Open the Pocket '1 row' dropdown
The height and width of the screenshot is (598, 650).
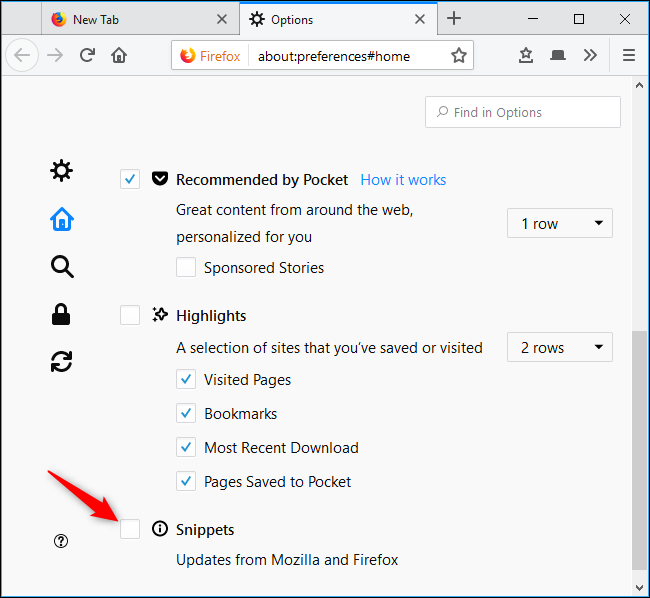coord(560,223)
